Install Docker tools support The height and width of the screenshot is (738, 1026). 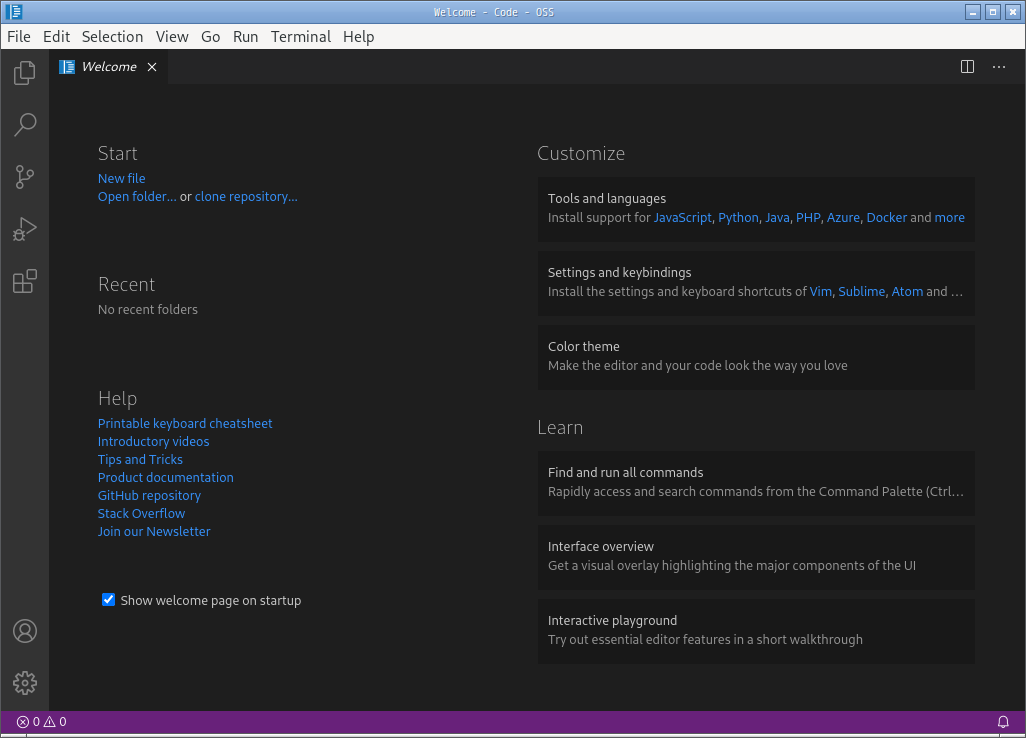pyautogui.click(x=887, y=218)
